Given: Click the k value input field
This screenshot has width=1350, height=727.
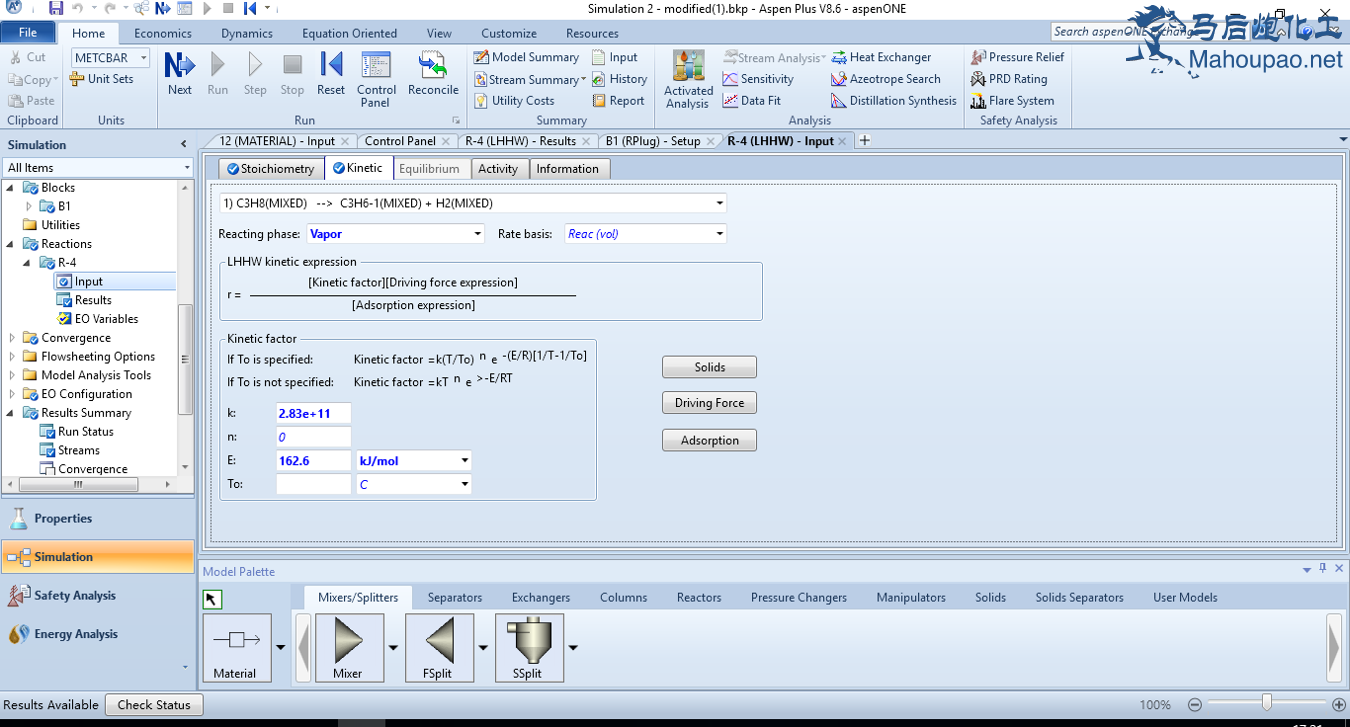Looking at the screenshot, I should coord(313,414).
